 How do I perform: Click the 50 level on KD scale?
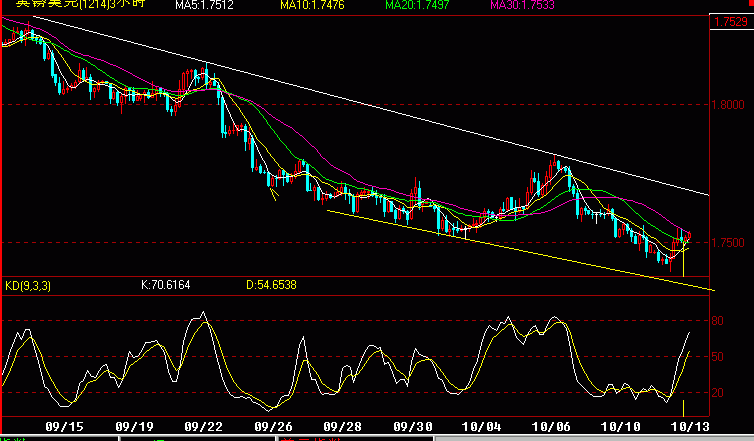point(717,357)
